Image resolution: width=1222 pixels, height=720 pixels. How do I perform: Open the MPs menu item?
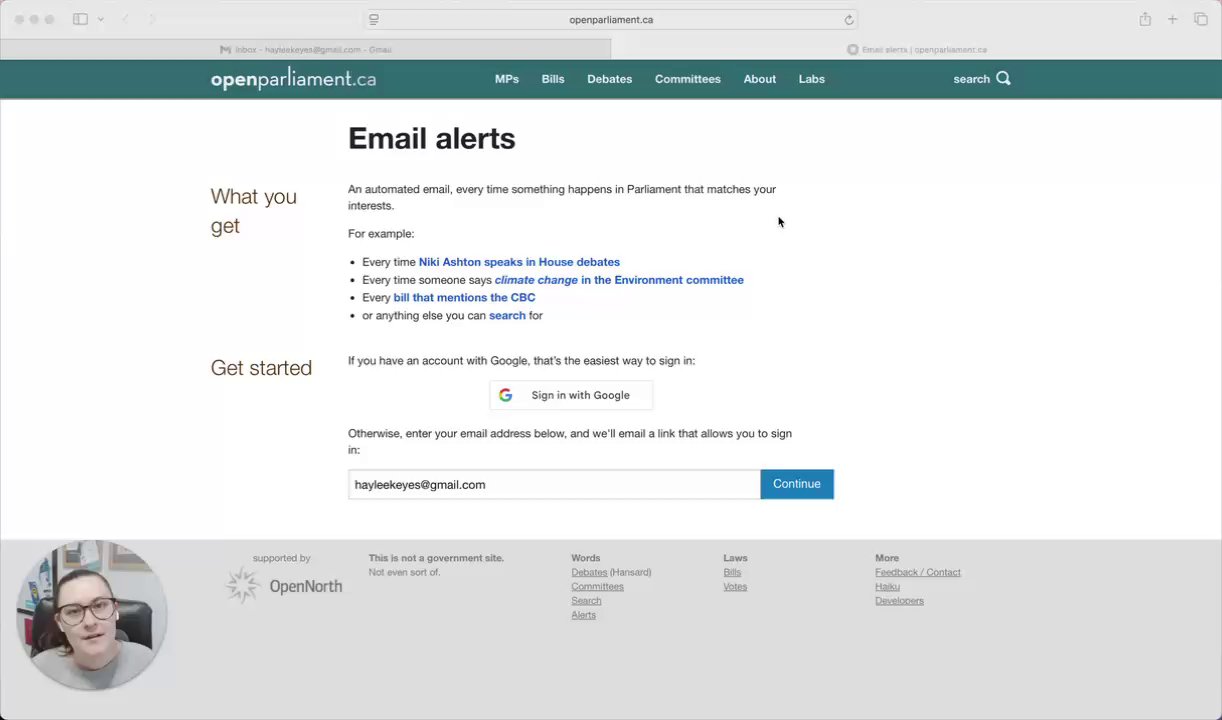coord(507,79)
